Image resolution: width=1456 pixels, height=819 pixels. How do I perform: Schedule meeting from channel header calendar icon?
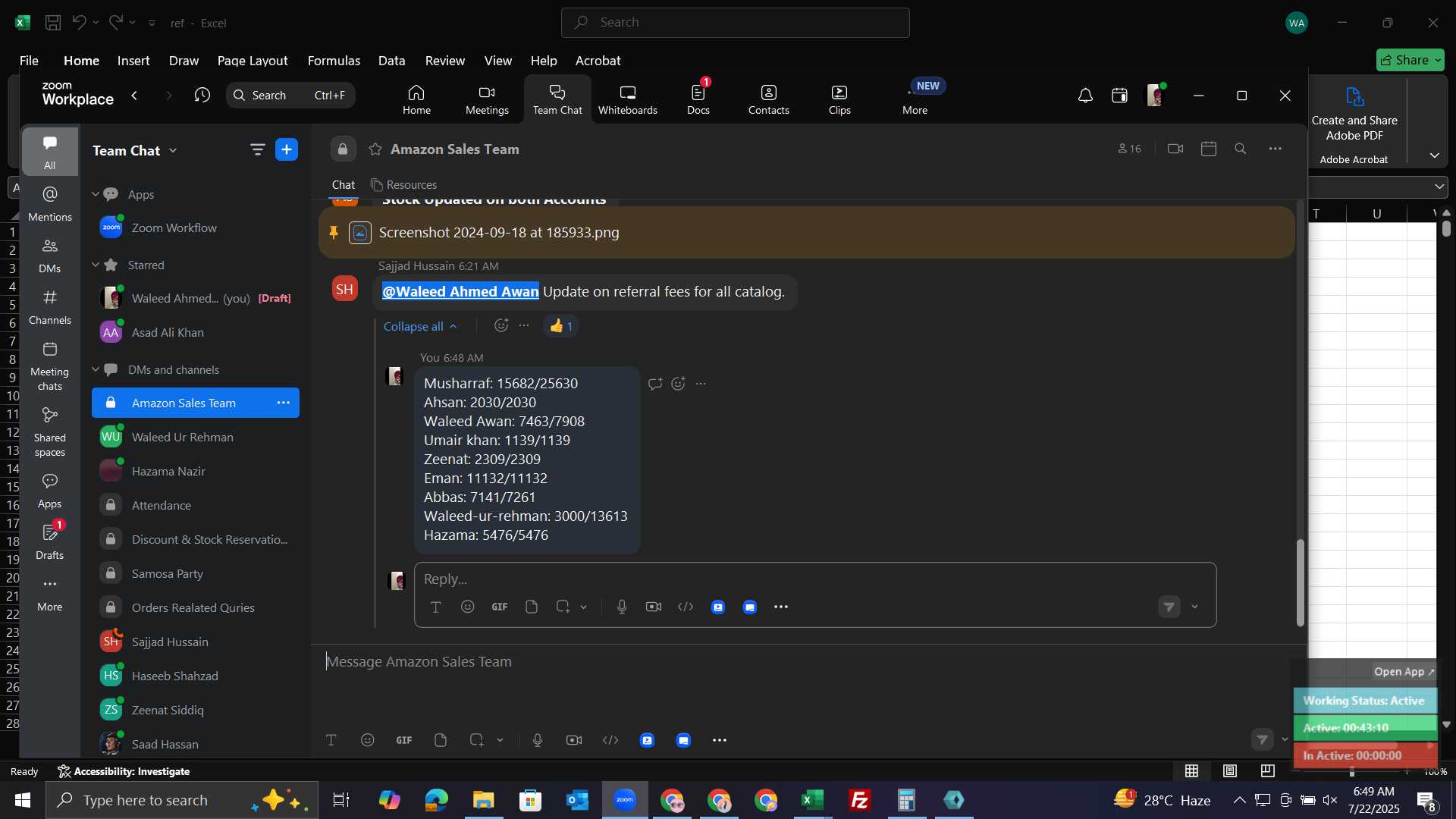(1209, 149)
